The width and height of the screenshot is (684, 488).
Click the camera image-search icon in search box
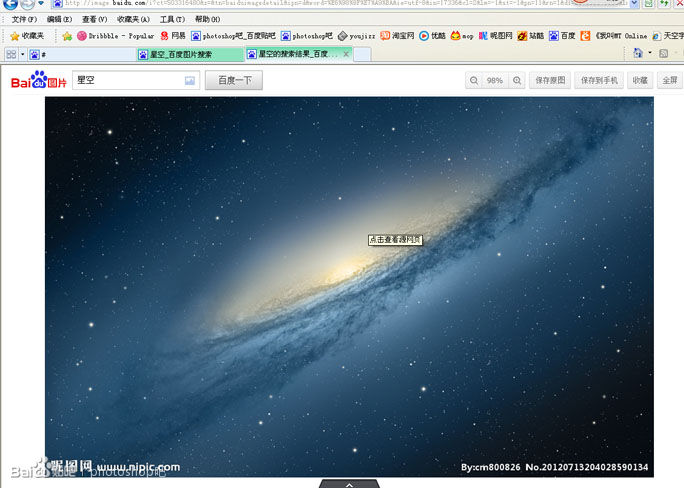(190, 81)
